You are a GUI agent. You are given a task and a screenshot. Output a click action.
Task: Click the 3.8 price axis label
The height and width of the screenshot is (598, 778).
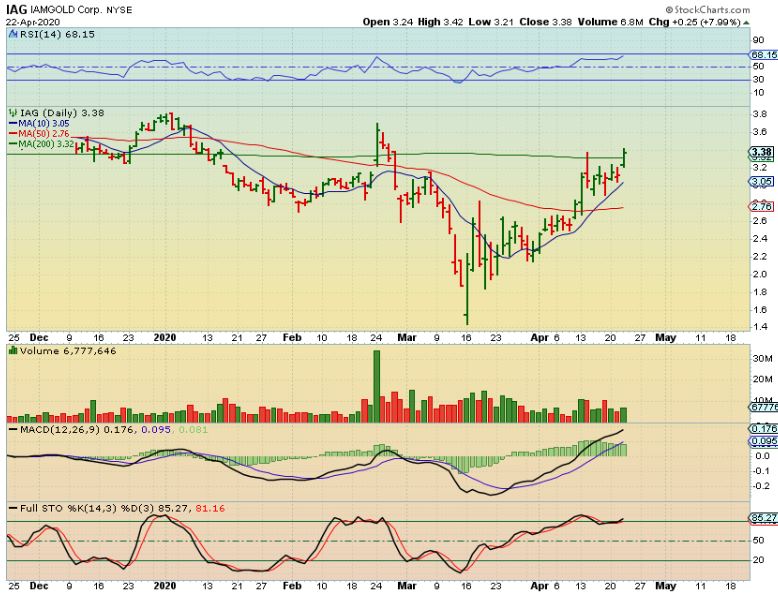[x=760, y=114]
